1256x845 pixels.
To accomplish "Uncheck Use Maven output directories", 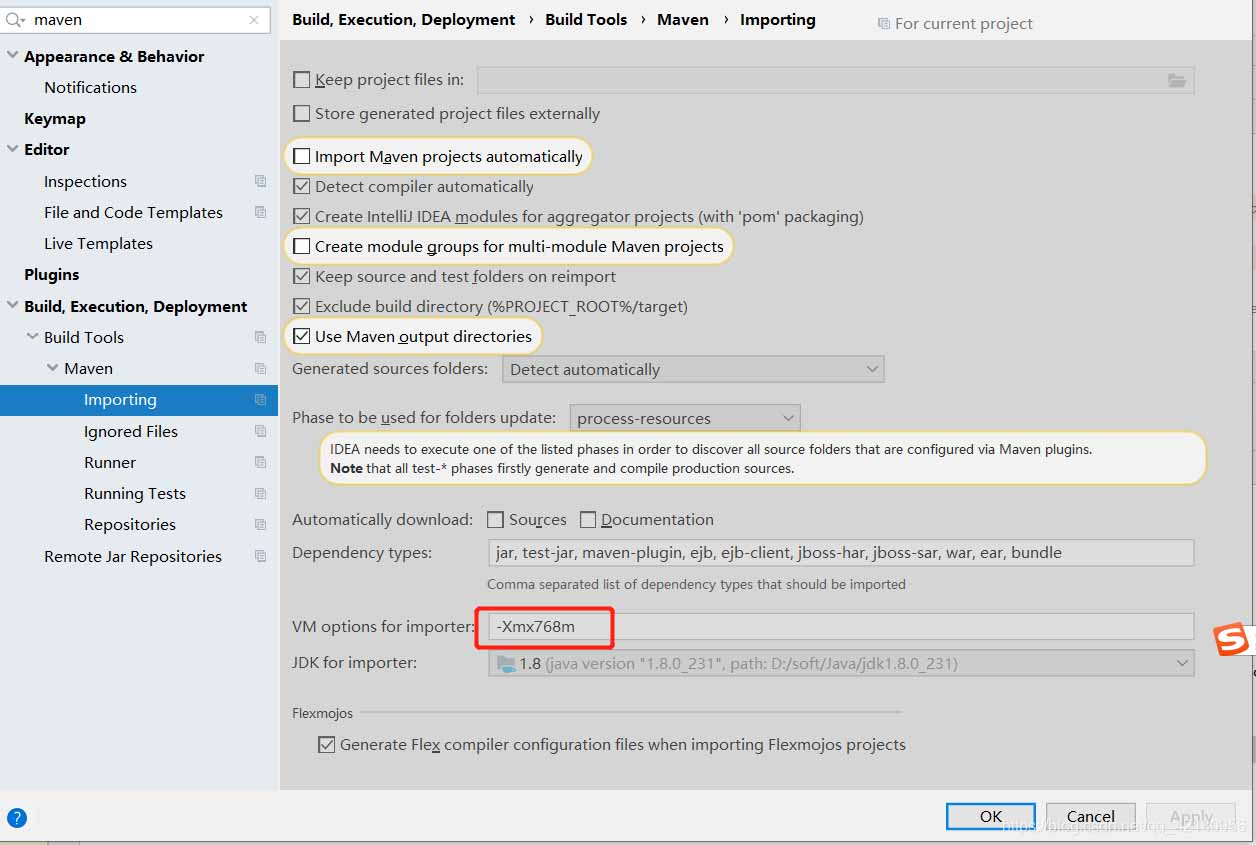I will pos(301,336).
